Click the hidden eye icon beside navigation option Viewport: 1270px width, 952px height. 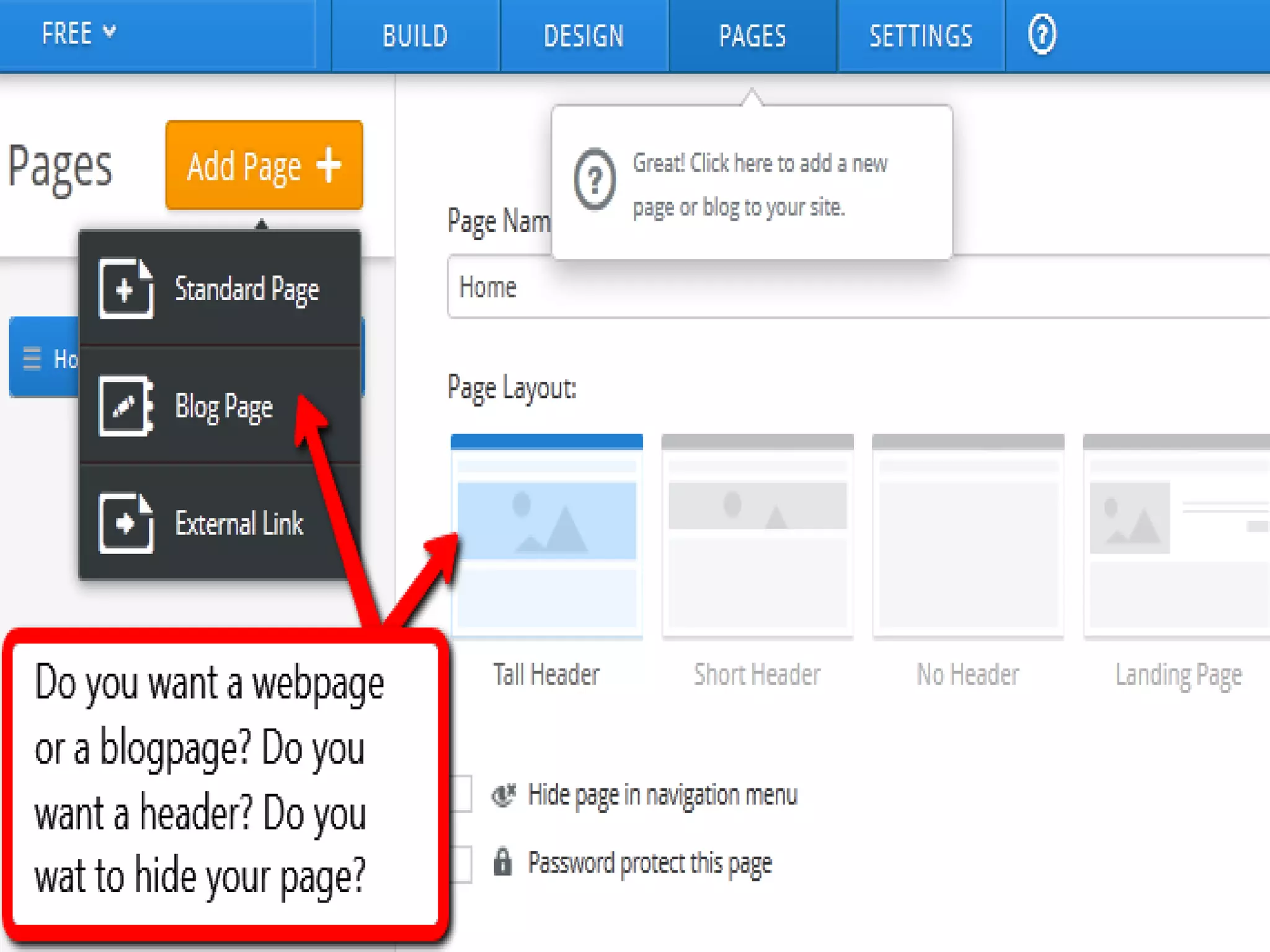pyautogui.click(x=504, y=795)
